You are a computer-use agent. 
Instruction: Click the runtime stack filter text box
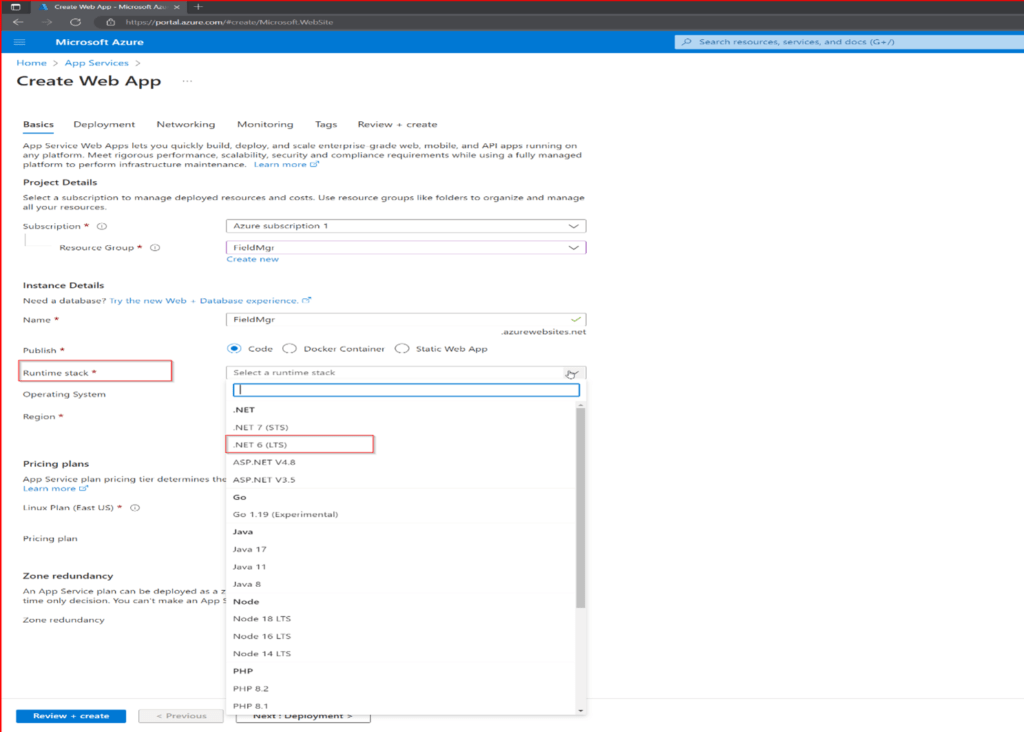point(406,390)
